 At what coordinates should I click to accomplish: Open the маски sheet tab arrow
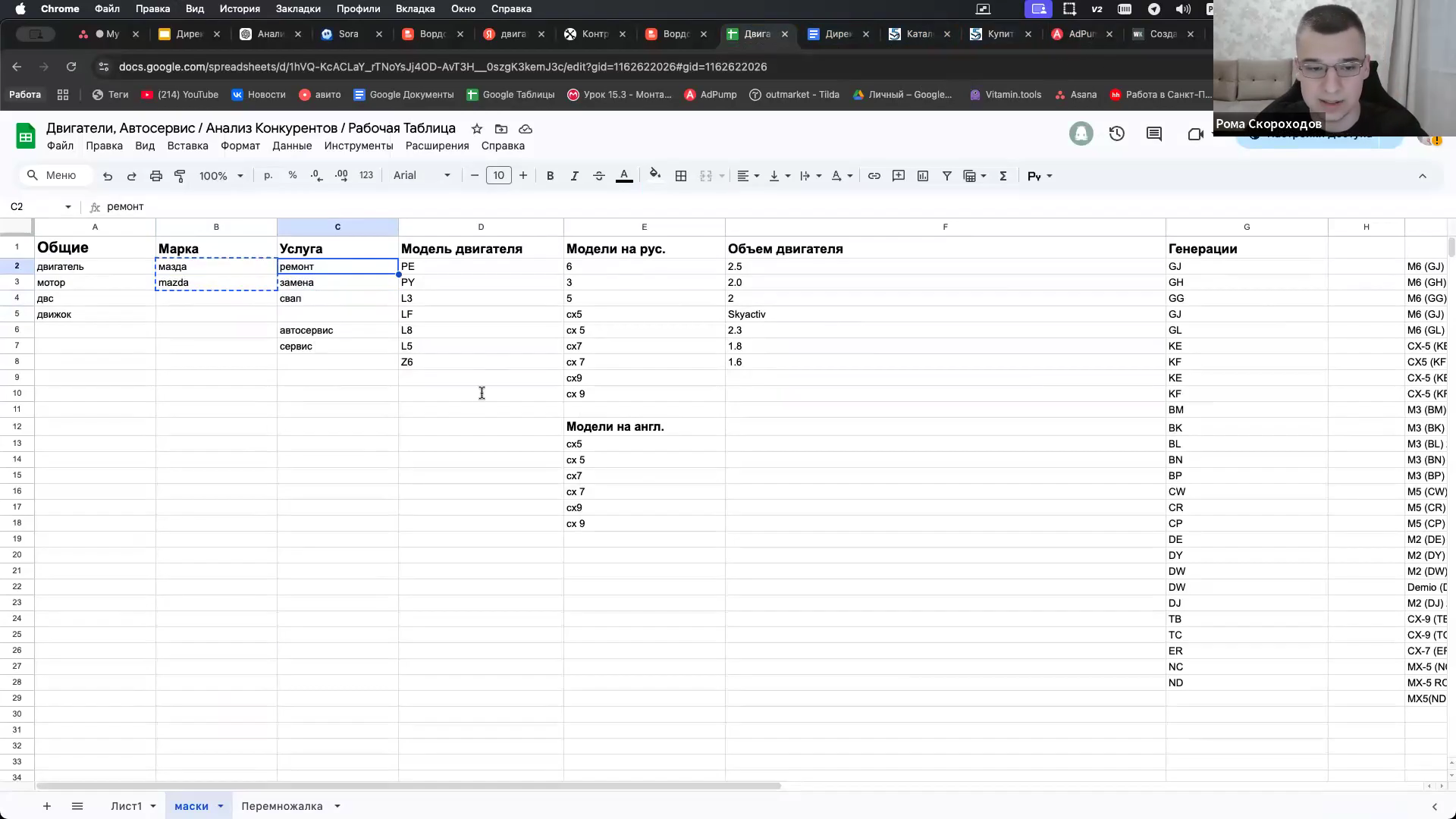point(221,806)
